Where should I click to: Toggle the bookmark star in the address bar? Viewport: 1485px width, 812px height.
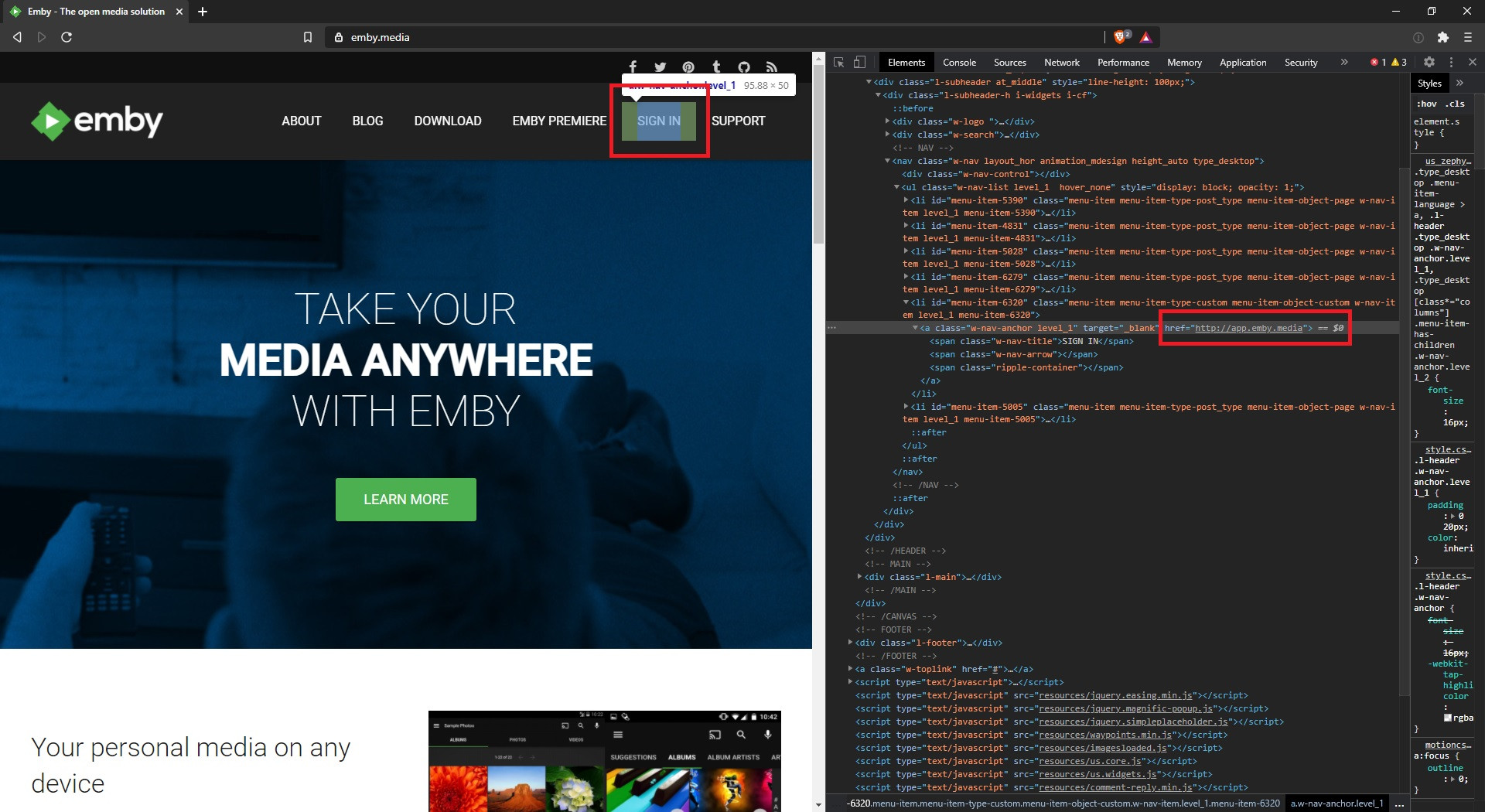(x=308, y=36)
